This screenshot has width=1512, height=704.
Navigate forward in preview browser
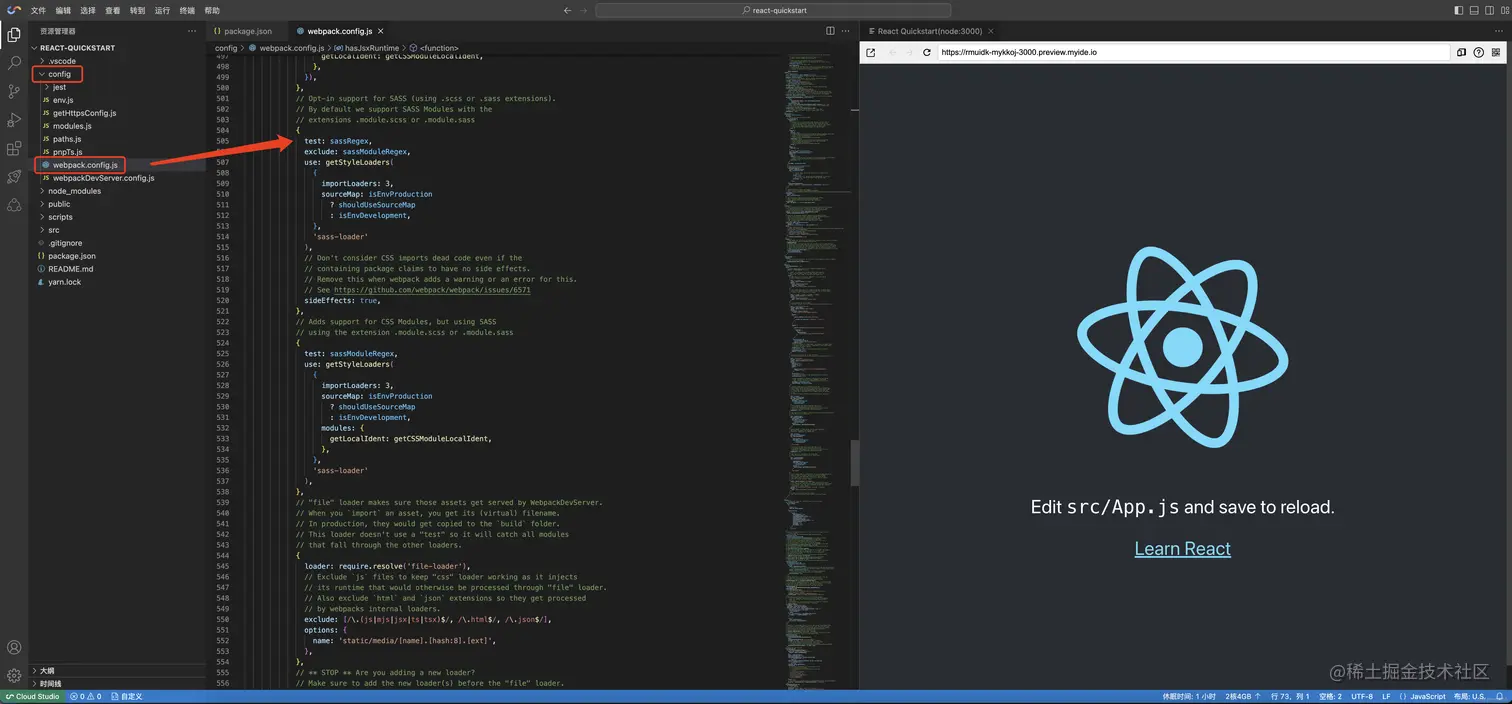[908, 52]
